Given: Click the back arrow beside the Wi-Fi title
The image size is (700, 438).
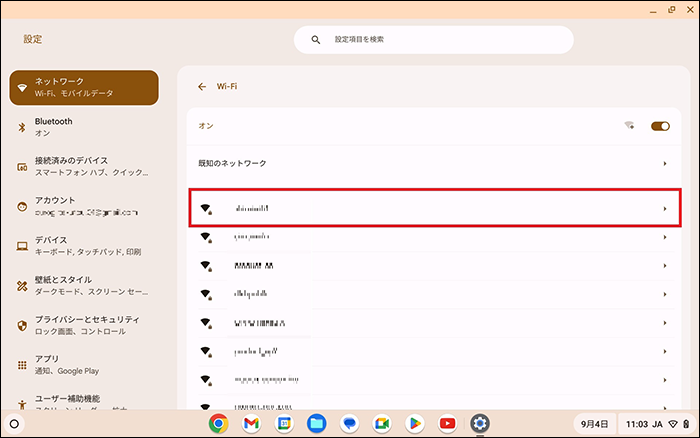Looking at the screenshot, I should tap(202, 87).
